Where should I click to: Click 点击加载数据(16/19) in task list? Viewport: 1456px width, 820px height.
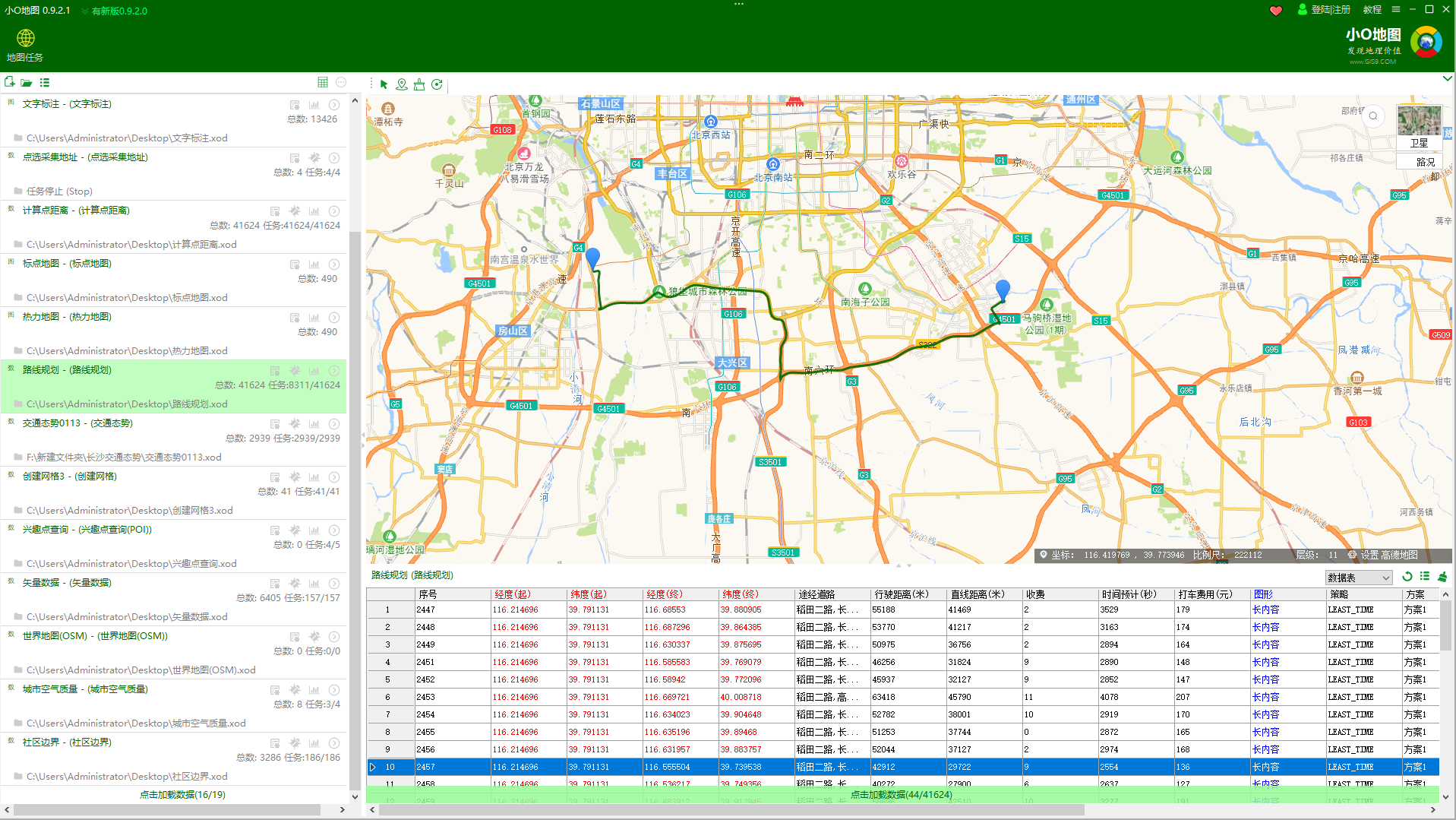(182, 795)
